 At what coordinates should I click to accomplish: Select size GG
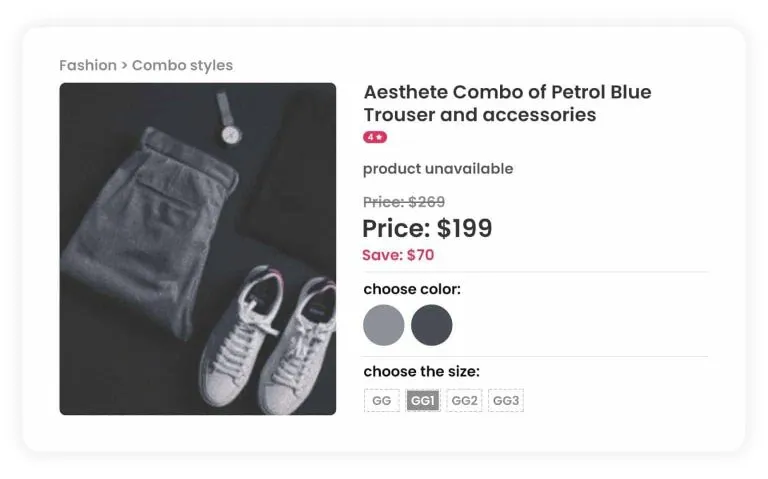point(381,401)
